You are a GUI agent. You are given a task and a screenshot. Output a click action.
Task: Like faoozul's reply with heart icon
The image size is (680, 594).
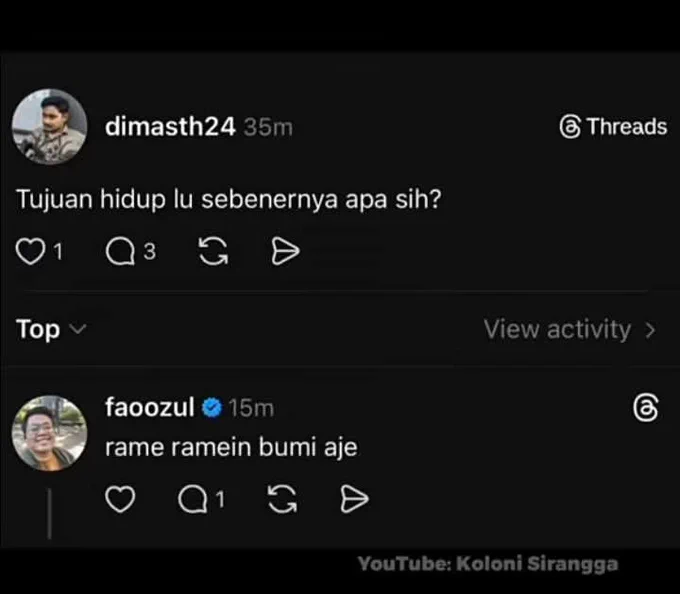pyautogui.click(x=120, y=499)
